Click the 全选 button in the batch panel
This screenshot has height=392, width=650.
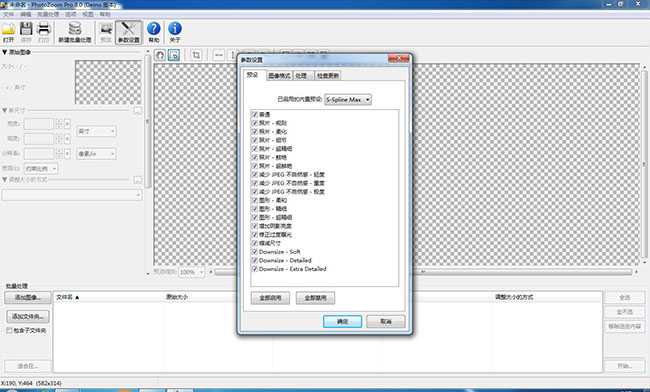pos(625,297)
